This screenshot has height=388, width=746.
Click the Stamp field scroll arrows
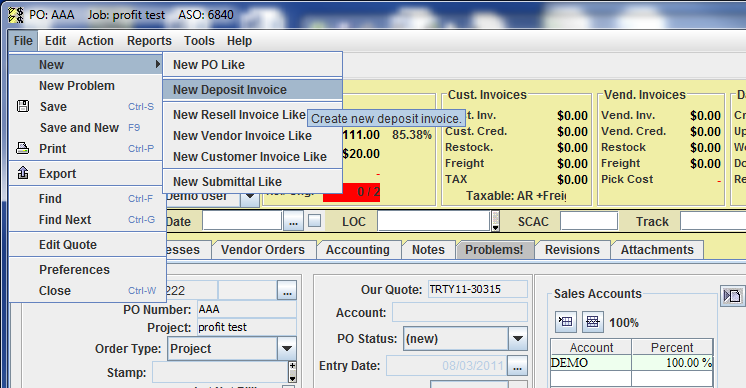pyautogui.click(x=292, y=372)
